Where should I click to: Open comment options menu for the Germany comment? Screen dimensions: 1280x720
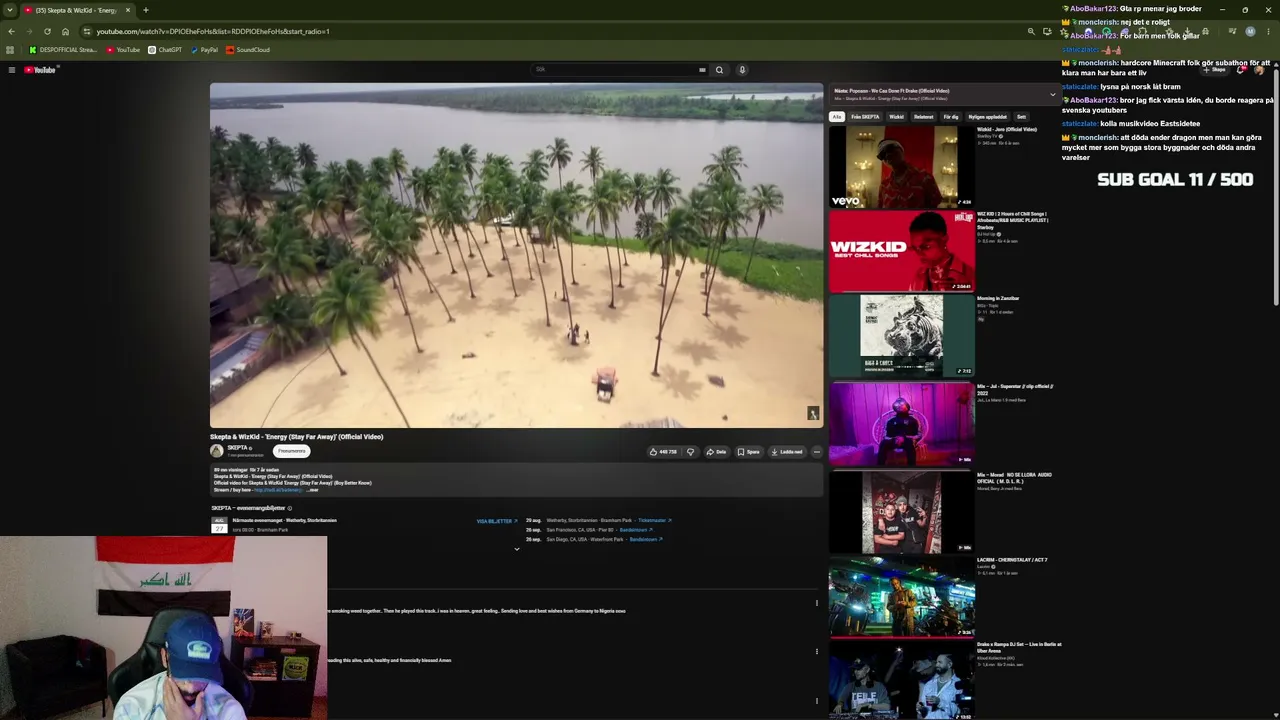(x=817, y=603)
